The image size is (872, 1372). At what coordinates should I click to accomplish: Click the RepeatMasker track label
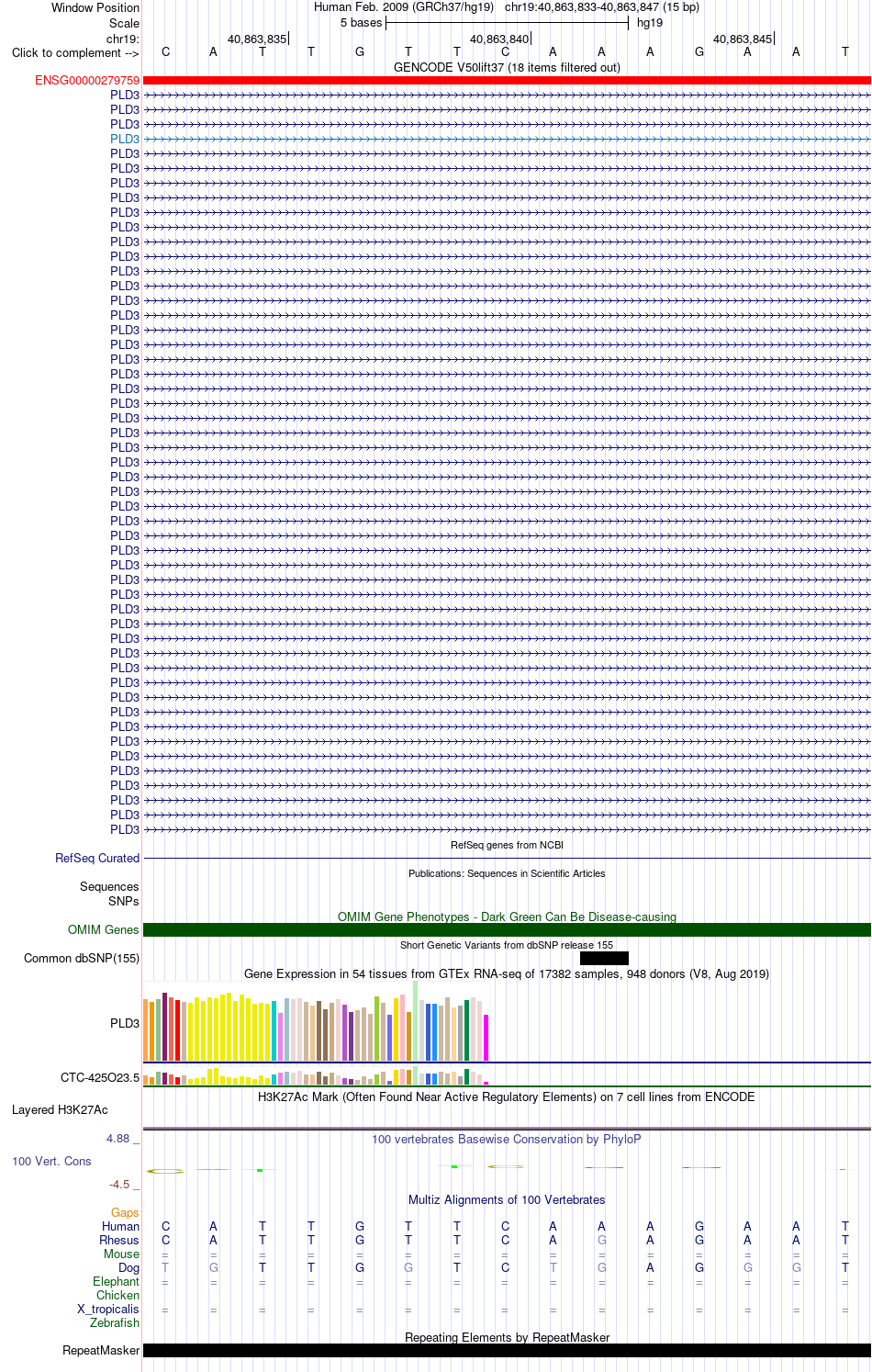click(101, 1351)
